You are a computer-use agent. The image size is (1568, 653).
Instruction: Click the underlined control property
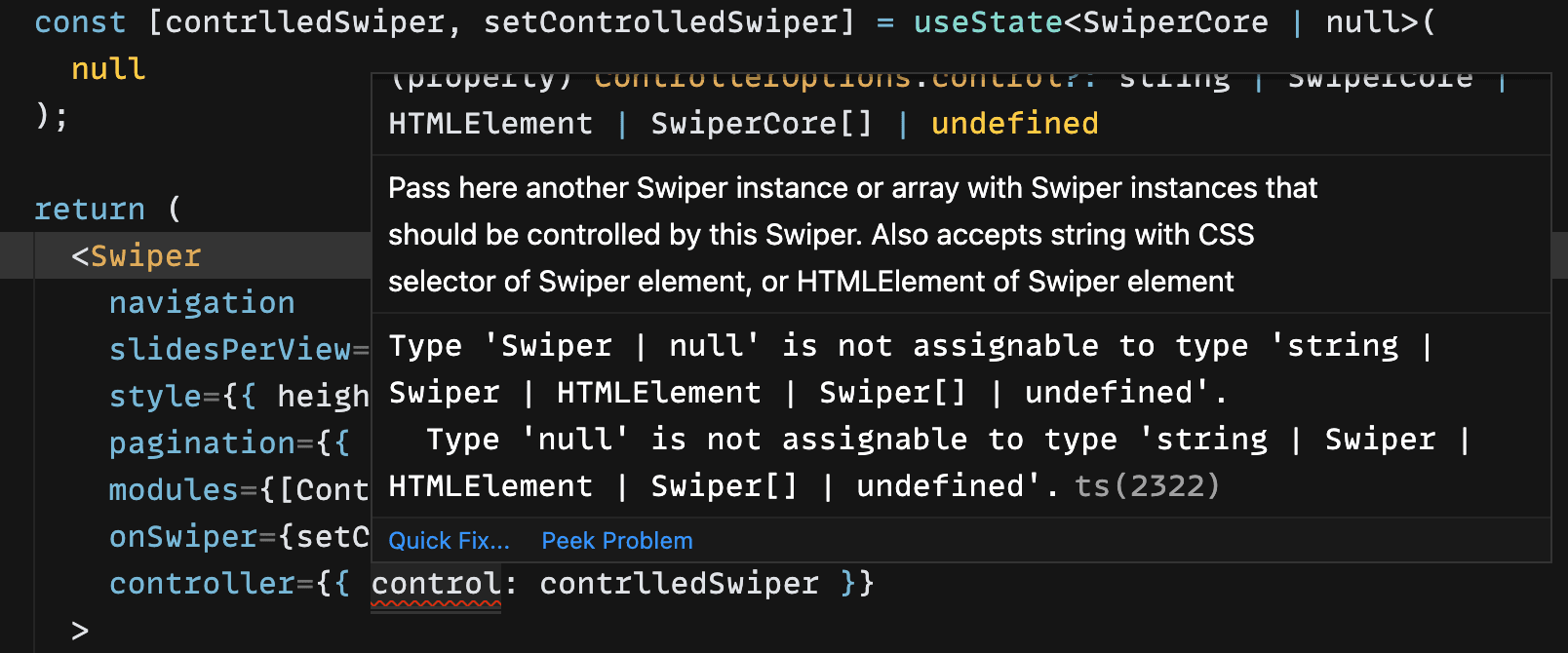pyautogui.click(x=436, y=584)
